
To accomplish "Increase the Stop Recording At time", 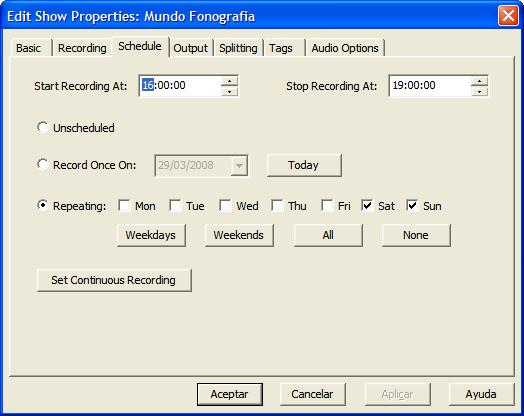I will pos(479,81).
